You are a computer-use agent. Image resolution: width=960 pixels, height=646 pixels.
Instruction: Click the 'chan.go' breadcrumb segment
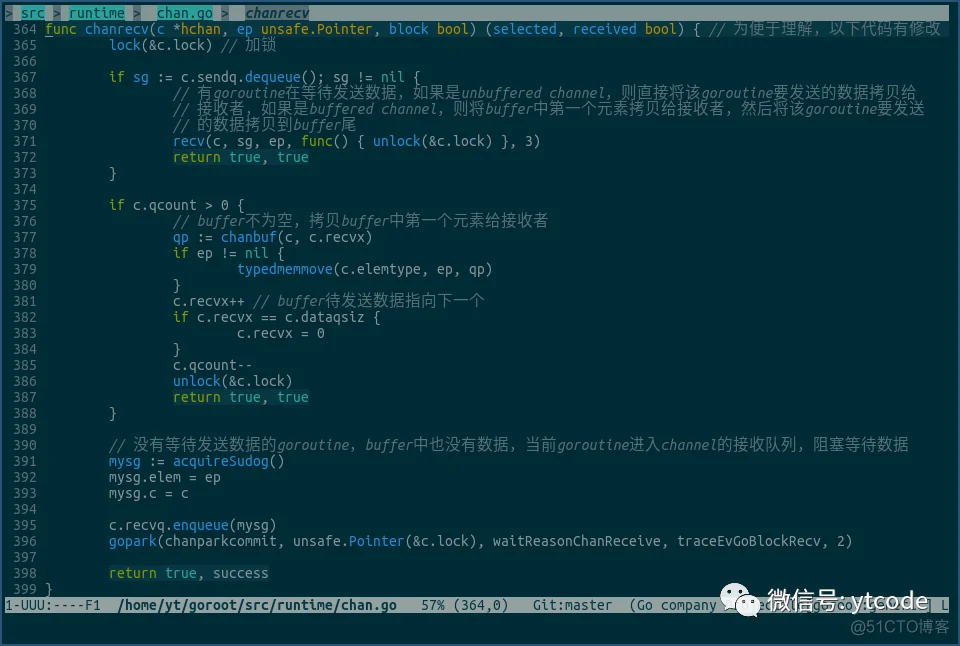point(184,13)
